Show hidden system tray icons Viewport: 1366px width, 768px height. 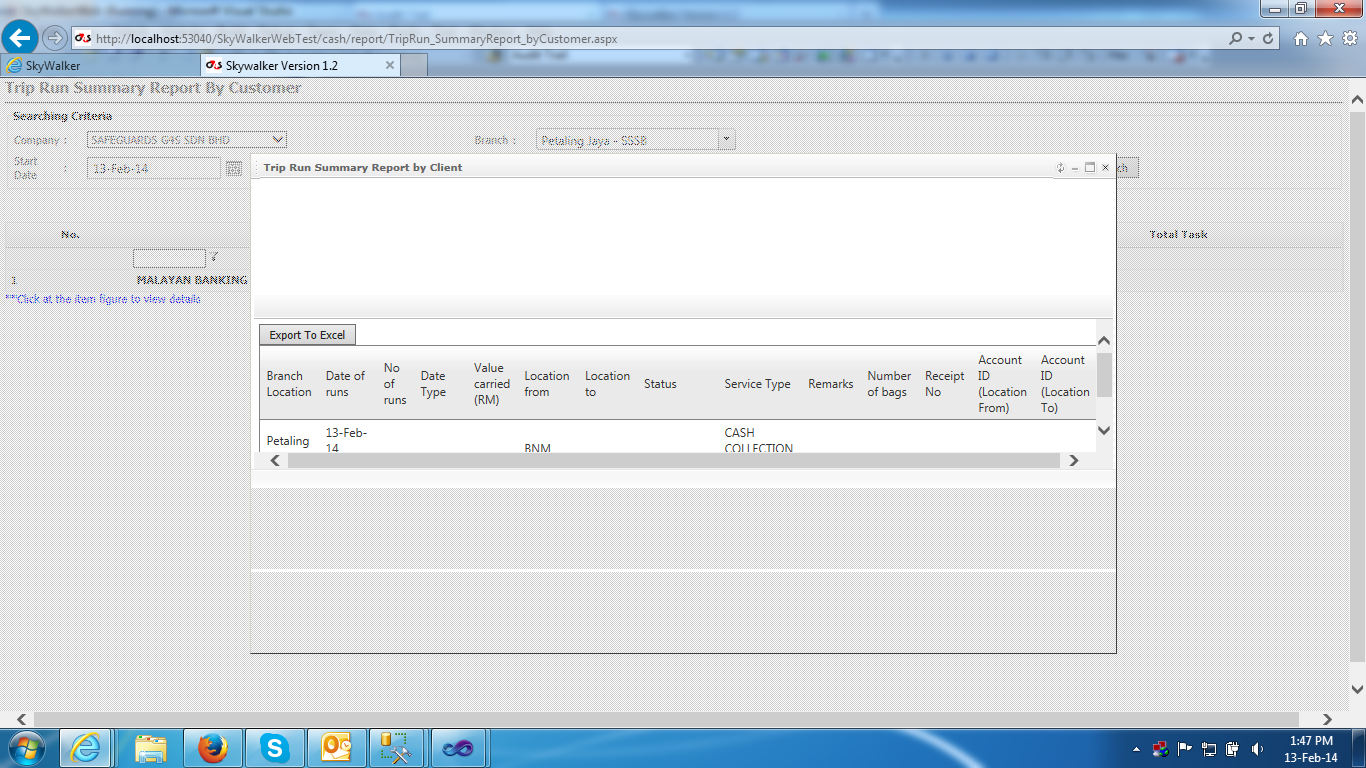point(1136,749)
